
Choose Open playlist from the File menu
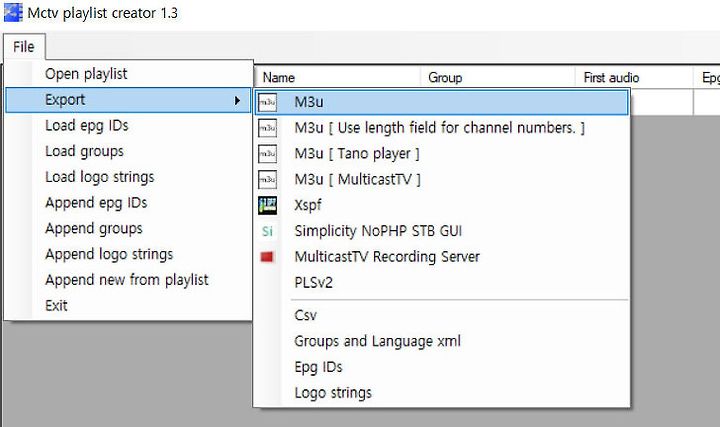click(129, 74)
